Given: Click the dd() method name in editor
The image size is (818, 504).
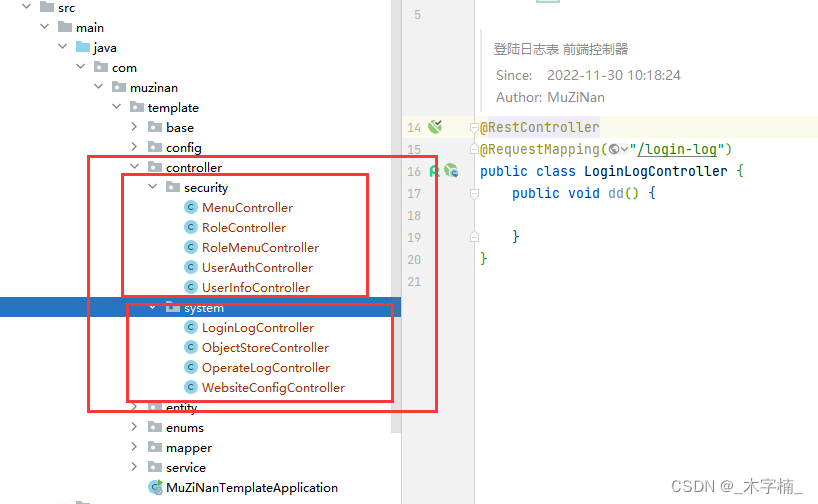Looking at the screenshot, I should click(616, 194).
